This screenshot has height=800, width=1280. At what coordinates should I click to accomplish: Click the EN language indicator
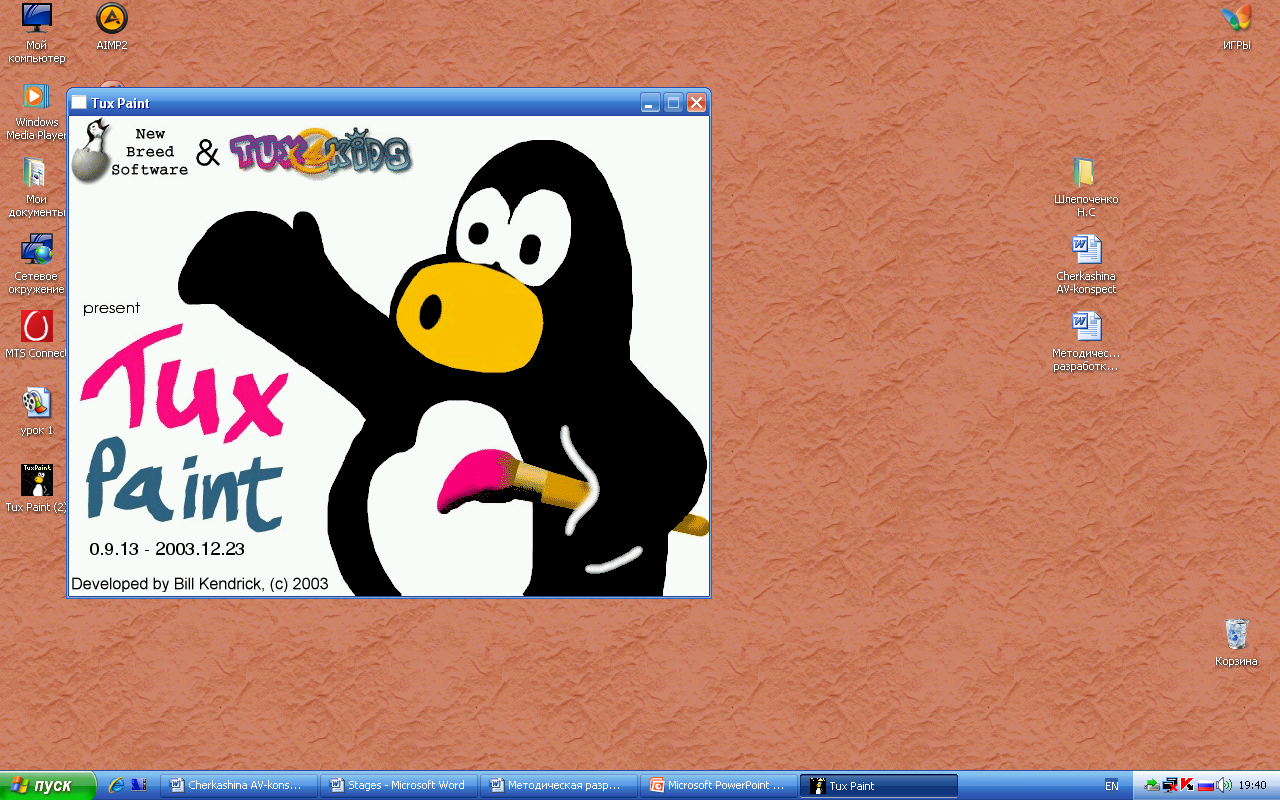coord(1111,785)
